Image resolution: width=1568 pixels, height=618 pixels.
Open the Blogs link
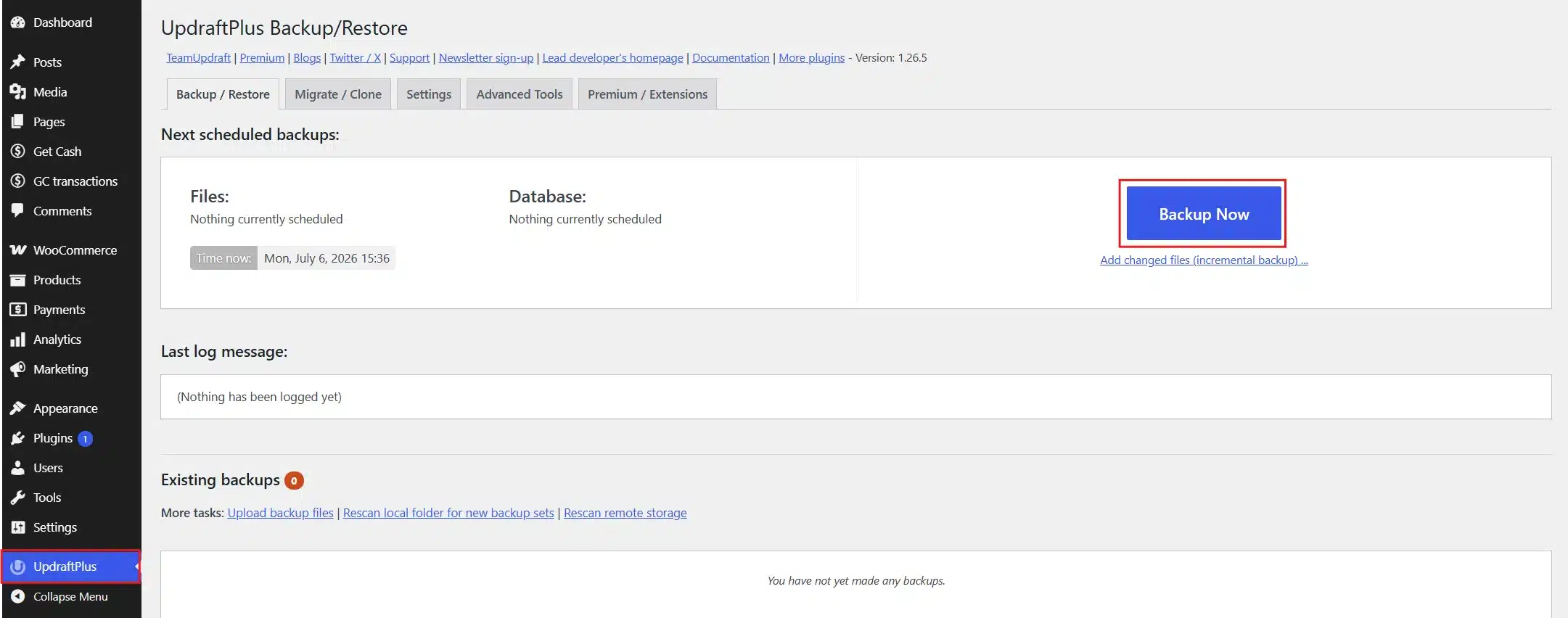click(307, 58)
